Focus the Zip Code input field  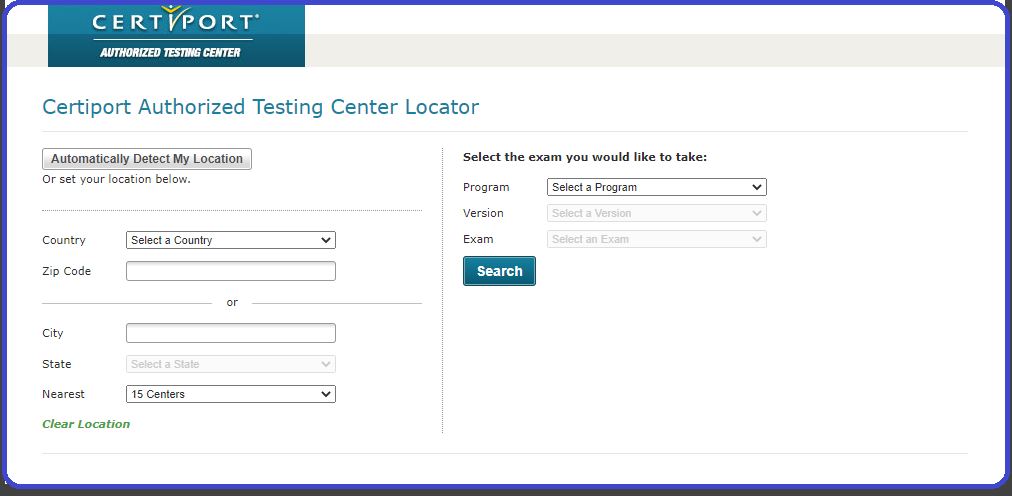(x=231, y=271)
